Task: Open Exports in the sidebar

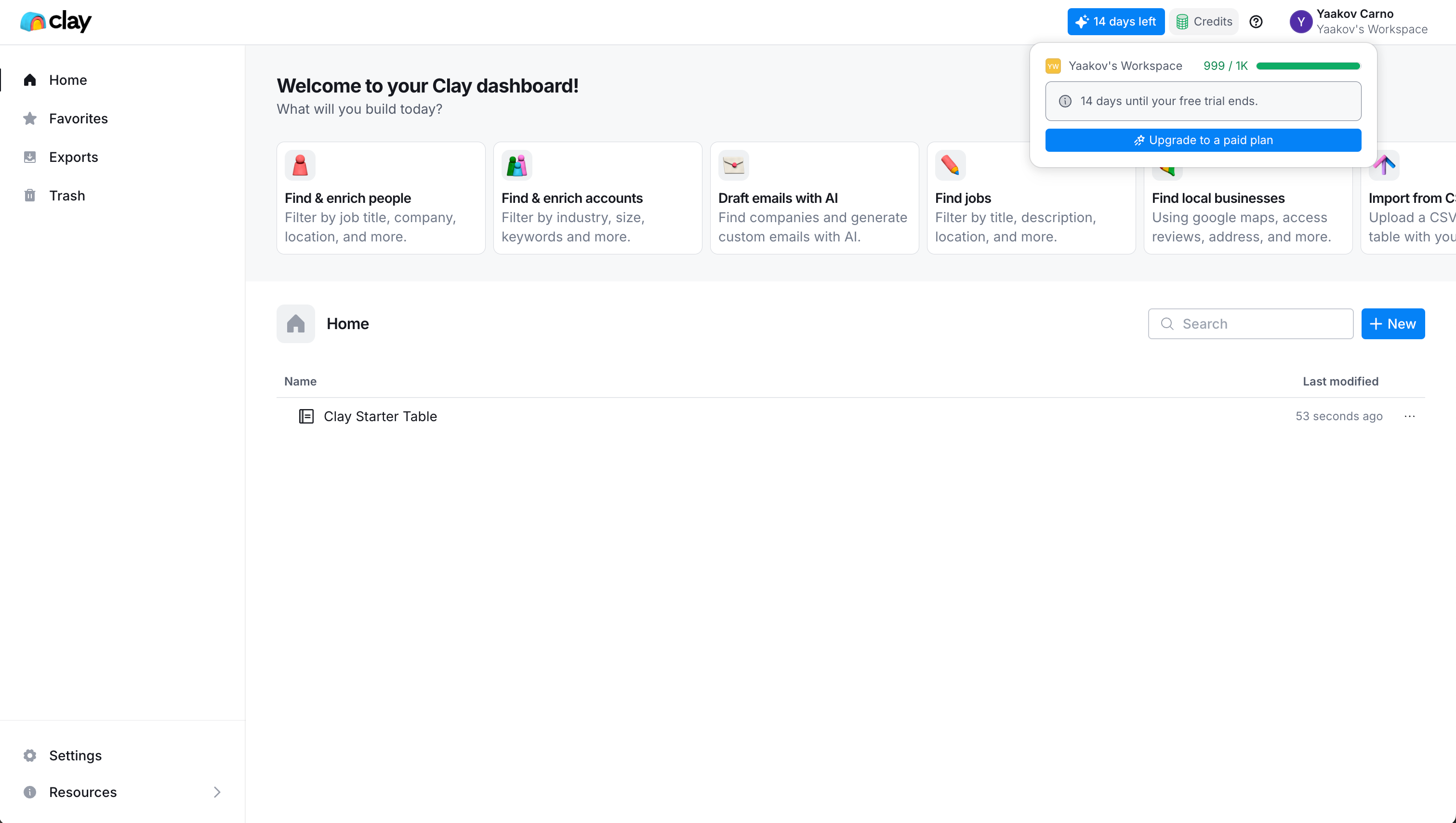Action: pyautogui.click(x=122, y=157)
